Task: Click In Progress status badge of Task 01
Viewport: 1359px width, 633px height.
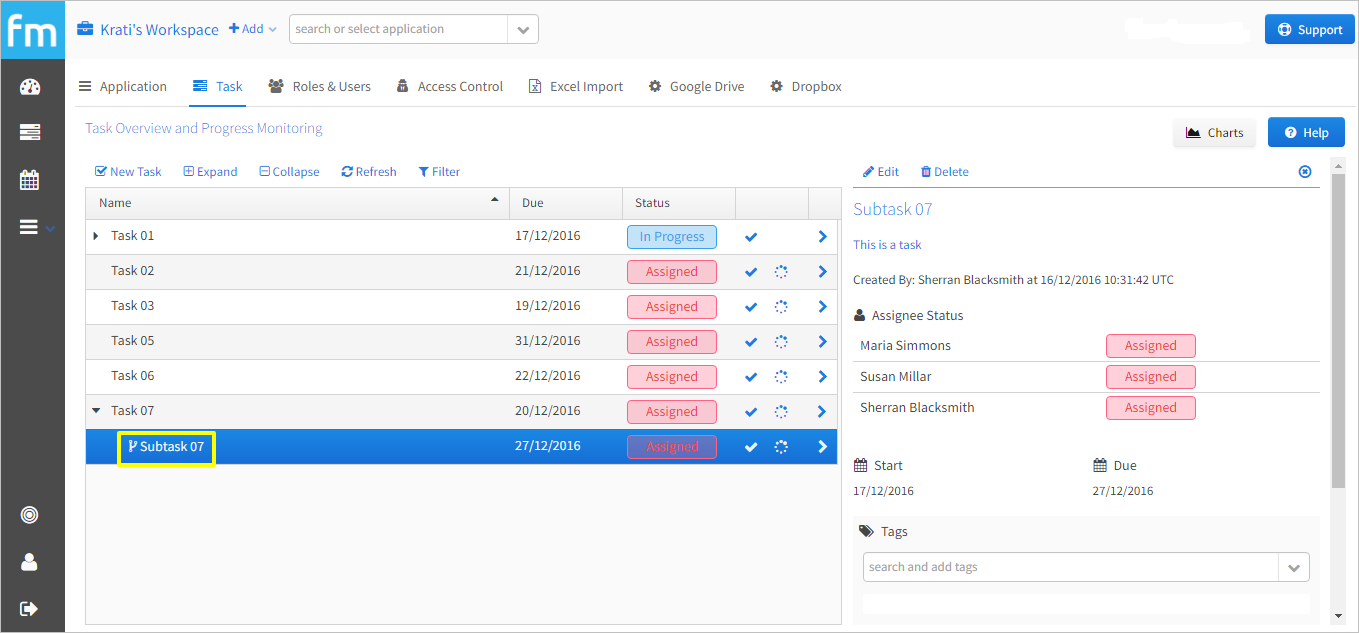Action: point(672,237)
